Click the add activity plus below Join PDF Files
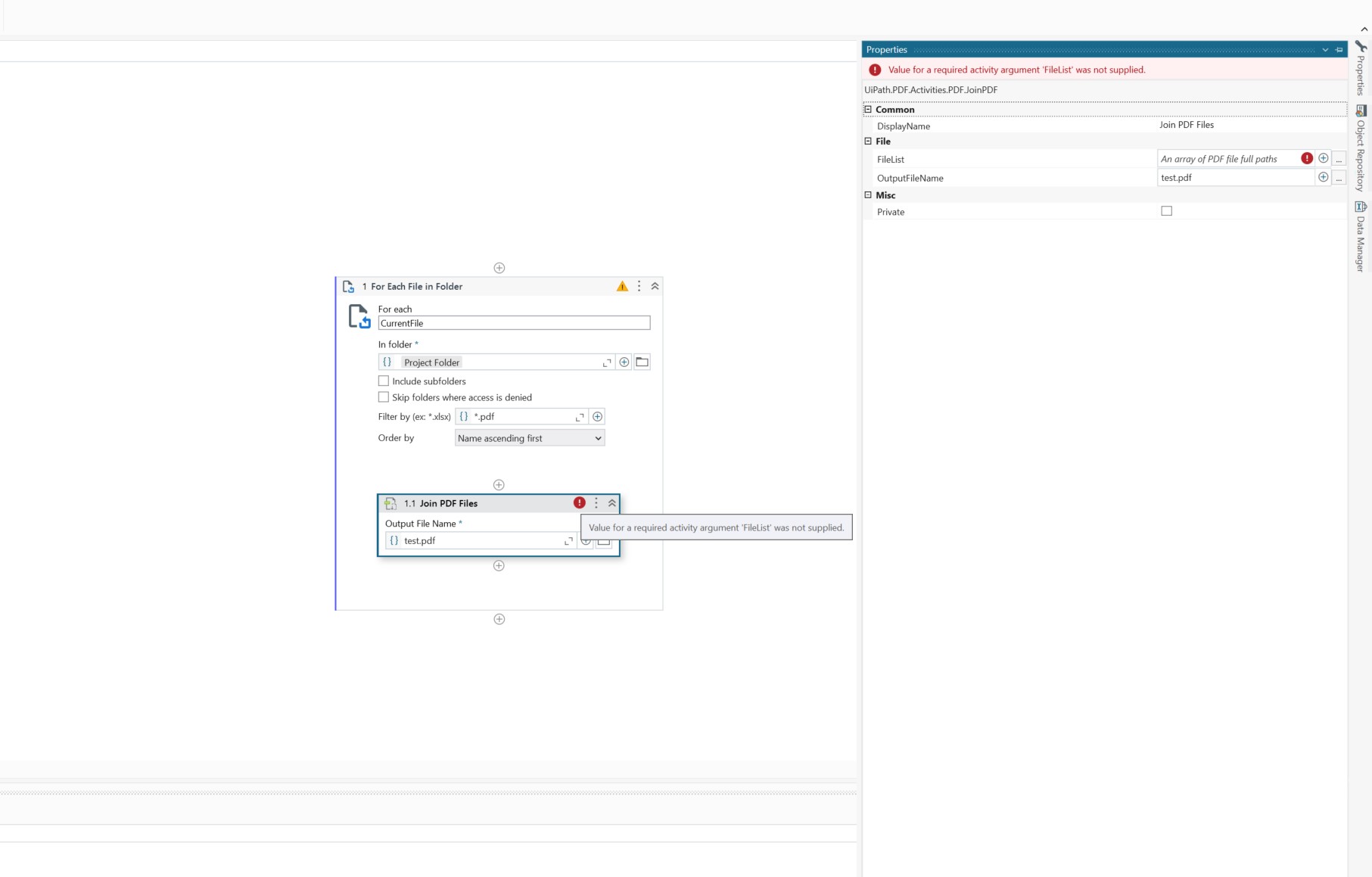 pos(499,566)
